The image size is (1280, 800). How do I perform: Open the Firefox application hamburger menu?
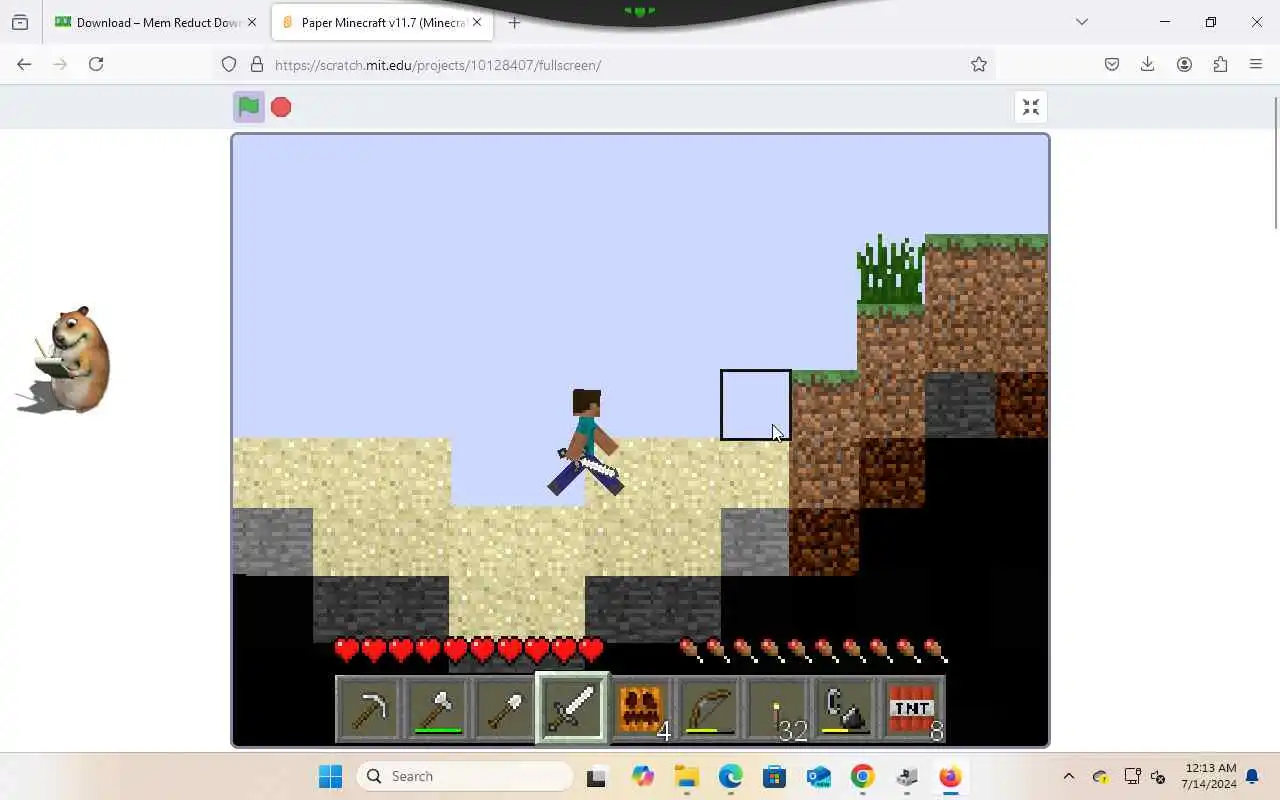click(1256, 64)
